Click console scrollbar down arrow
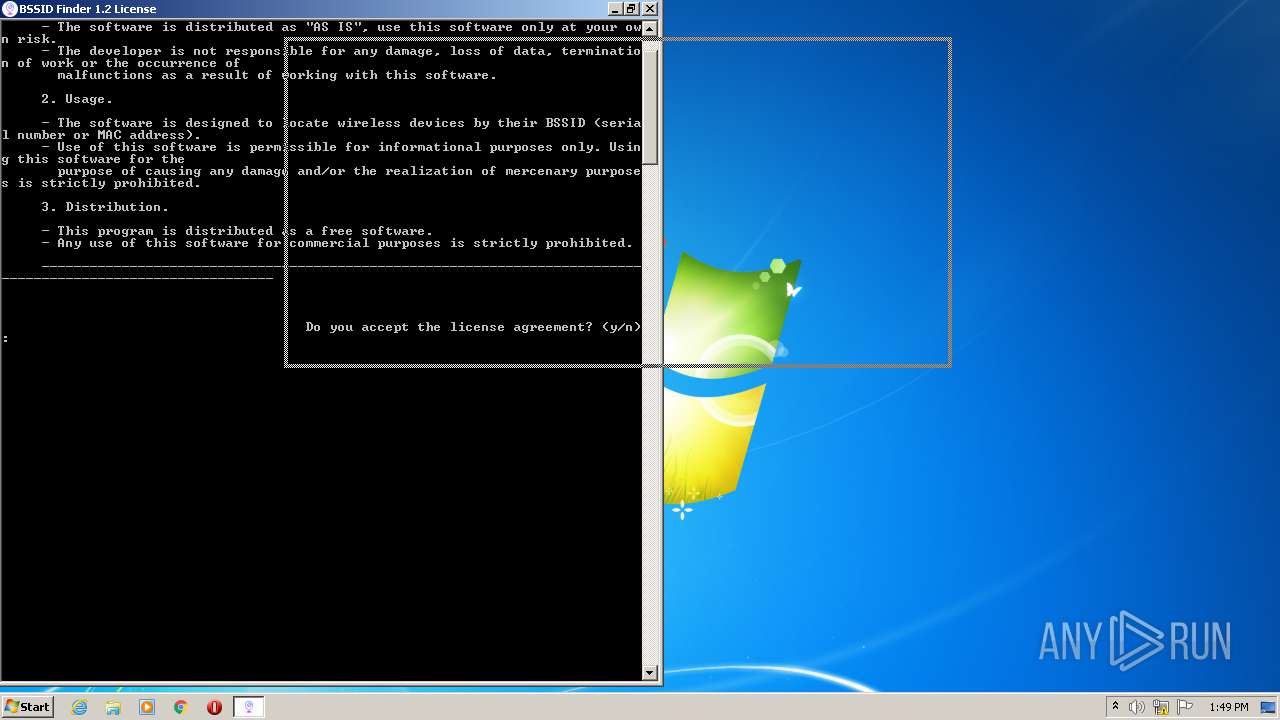The width and height of the screenshot is (1280, 720). pos(650,673)
